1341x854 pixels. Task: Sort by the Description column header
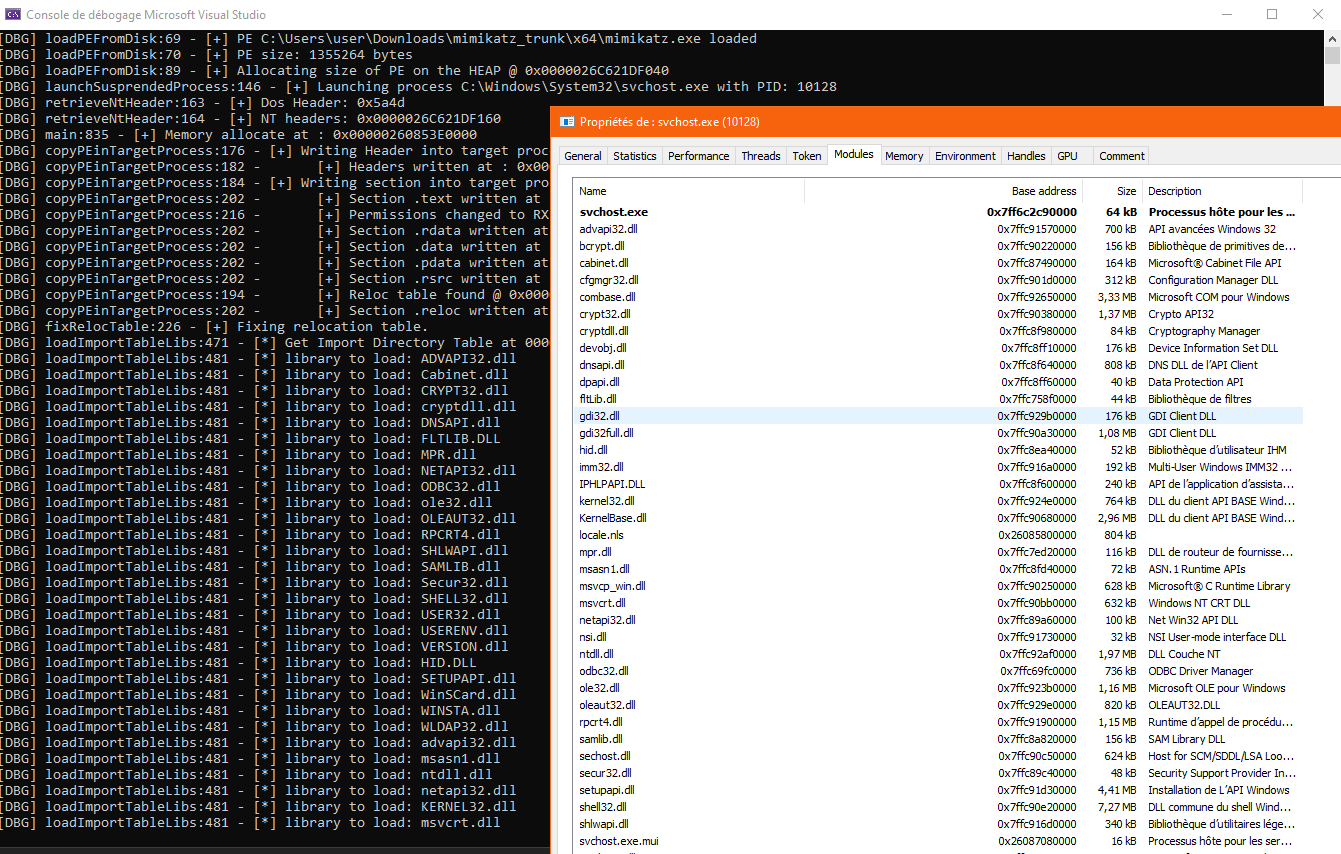(1222, 191)
